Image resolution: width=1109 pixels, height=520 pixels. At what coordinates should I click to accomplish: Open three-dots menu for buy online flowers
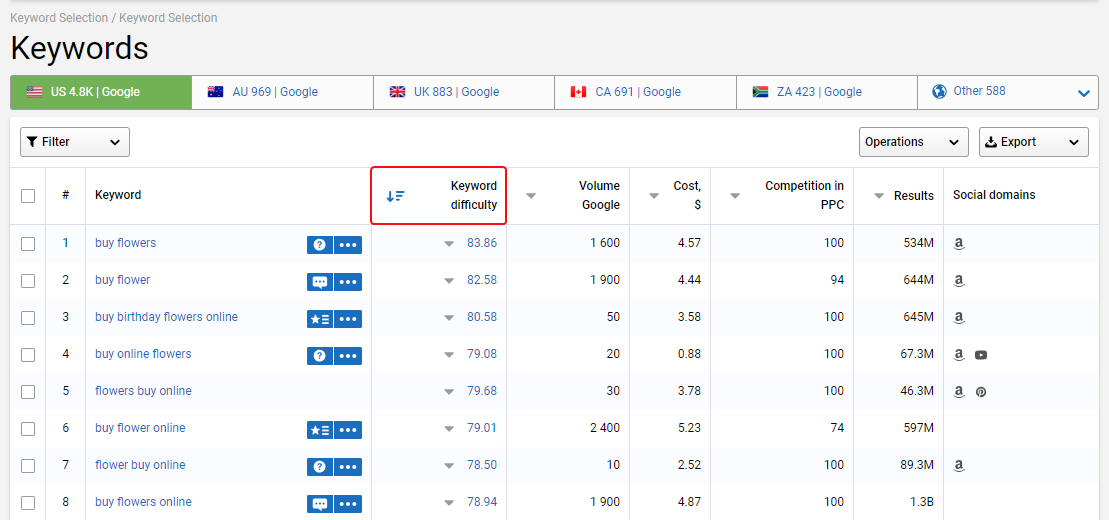click(x=348, y=356)
